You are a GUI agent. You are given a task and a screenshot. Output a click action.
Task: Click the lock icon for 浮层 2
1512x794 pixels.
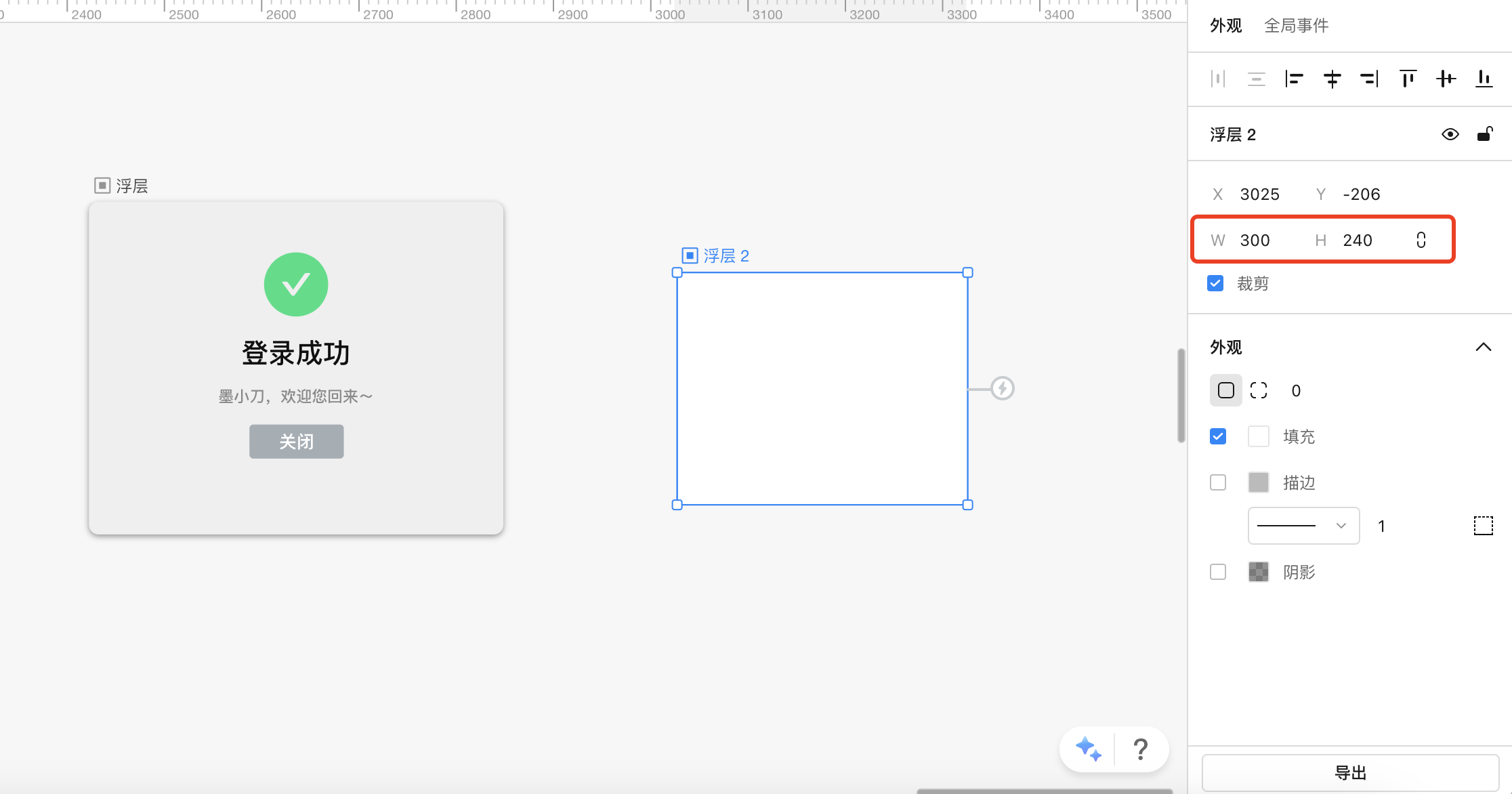tap(1484, 134)
